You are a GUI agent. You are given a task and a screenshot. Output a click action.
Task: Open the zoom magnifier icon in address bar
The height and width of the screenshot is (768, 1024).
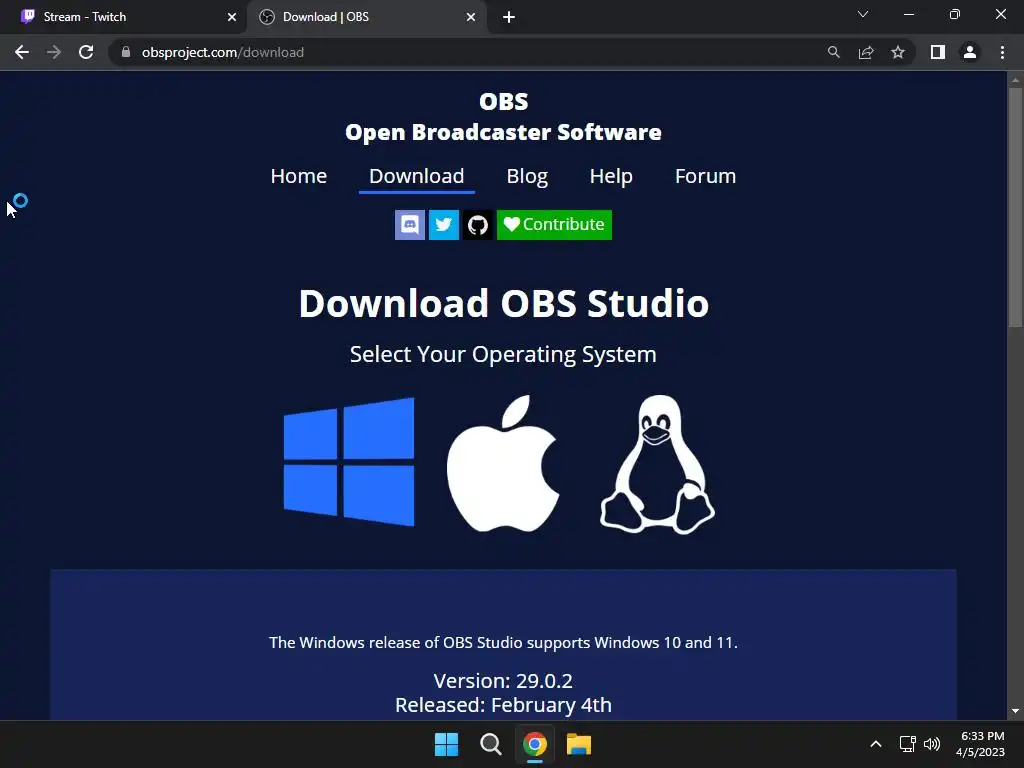(x=833, y=52)
